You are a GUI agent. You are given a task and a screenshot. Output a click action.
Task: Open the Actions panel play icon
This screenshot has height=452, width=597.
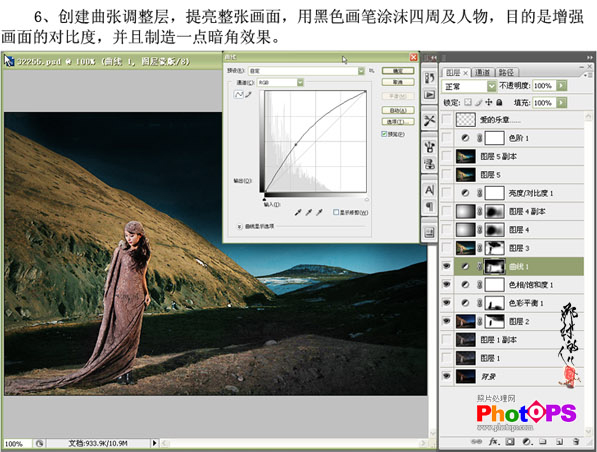pos(429,94)
